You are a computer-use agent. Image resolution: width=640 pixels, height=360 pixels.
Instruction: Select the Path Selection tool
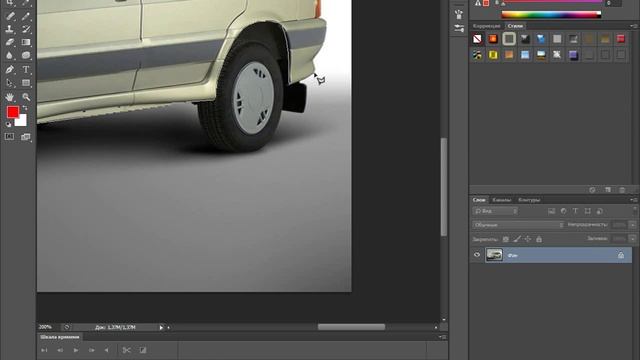pos(10,83)
